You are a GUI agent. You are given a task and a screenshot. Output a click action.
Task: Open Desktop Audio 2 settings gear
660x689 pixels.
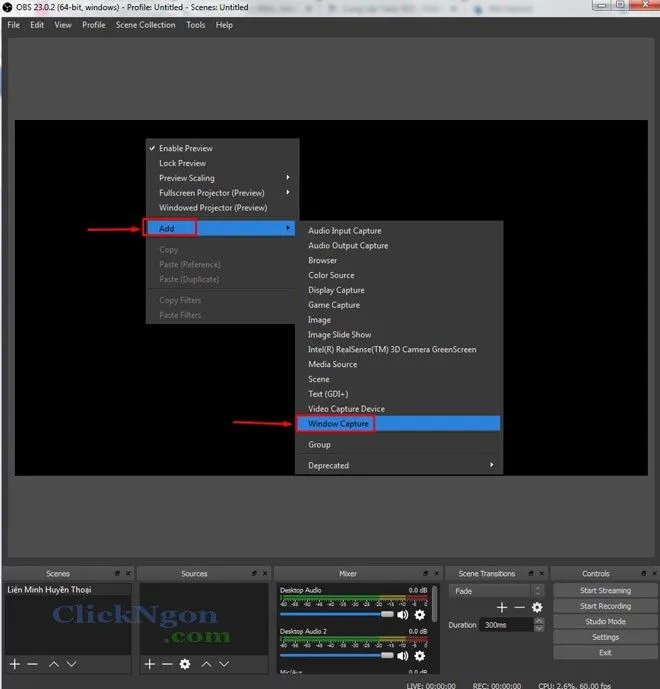(x=420, y=656)
